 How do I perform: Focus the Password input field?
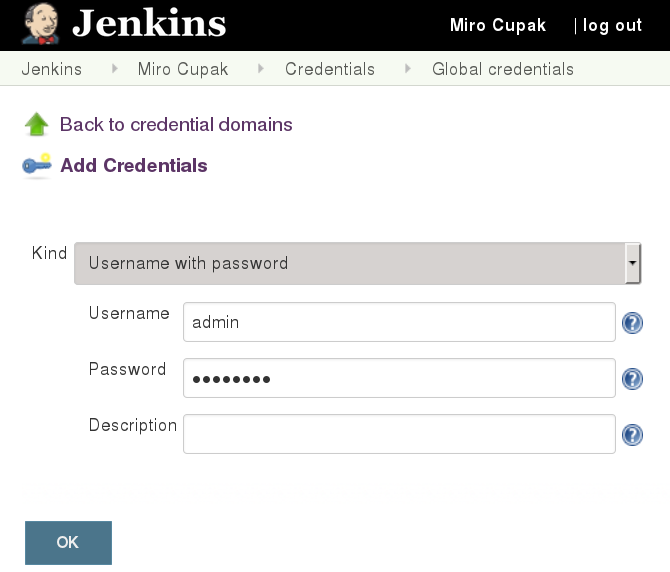click(398, 379)
